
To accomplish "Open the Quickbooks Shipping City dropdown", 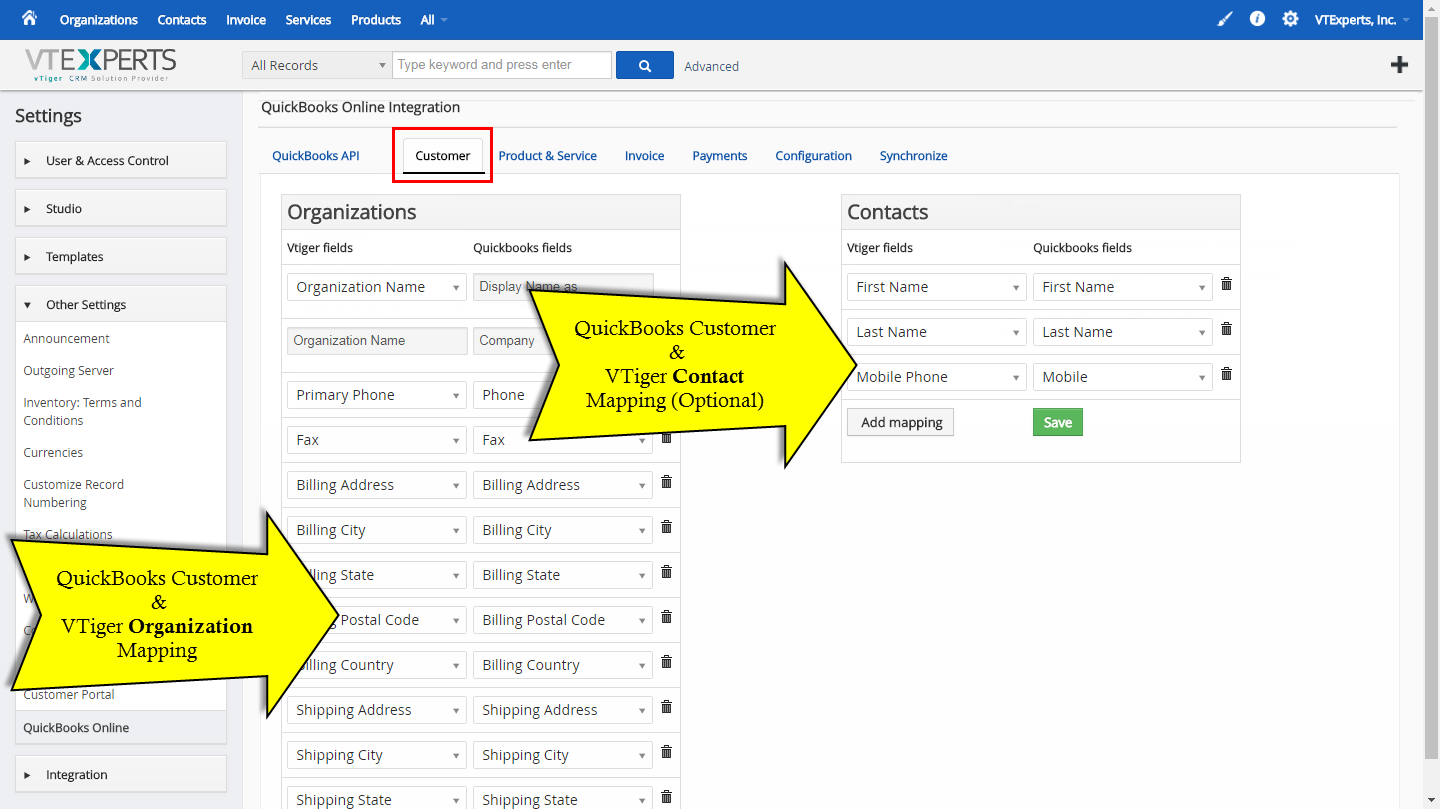I will 563,755.
